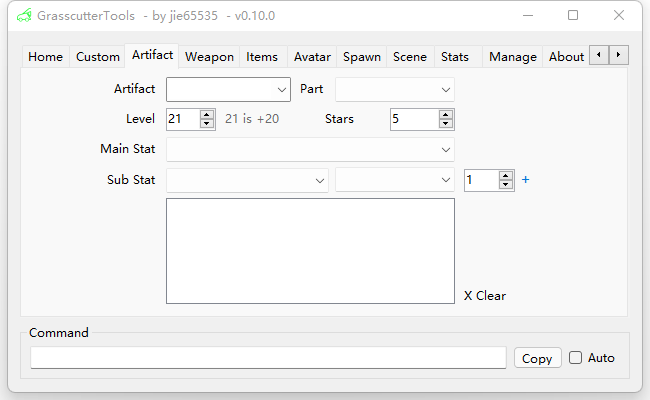This screenshot has width=650, height=400.
Task: Decrease sub stat count with down arrow
Action: [506, 185]
